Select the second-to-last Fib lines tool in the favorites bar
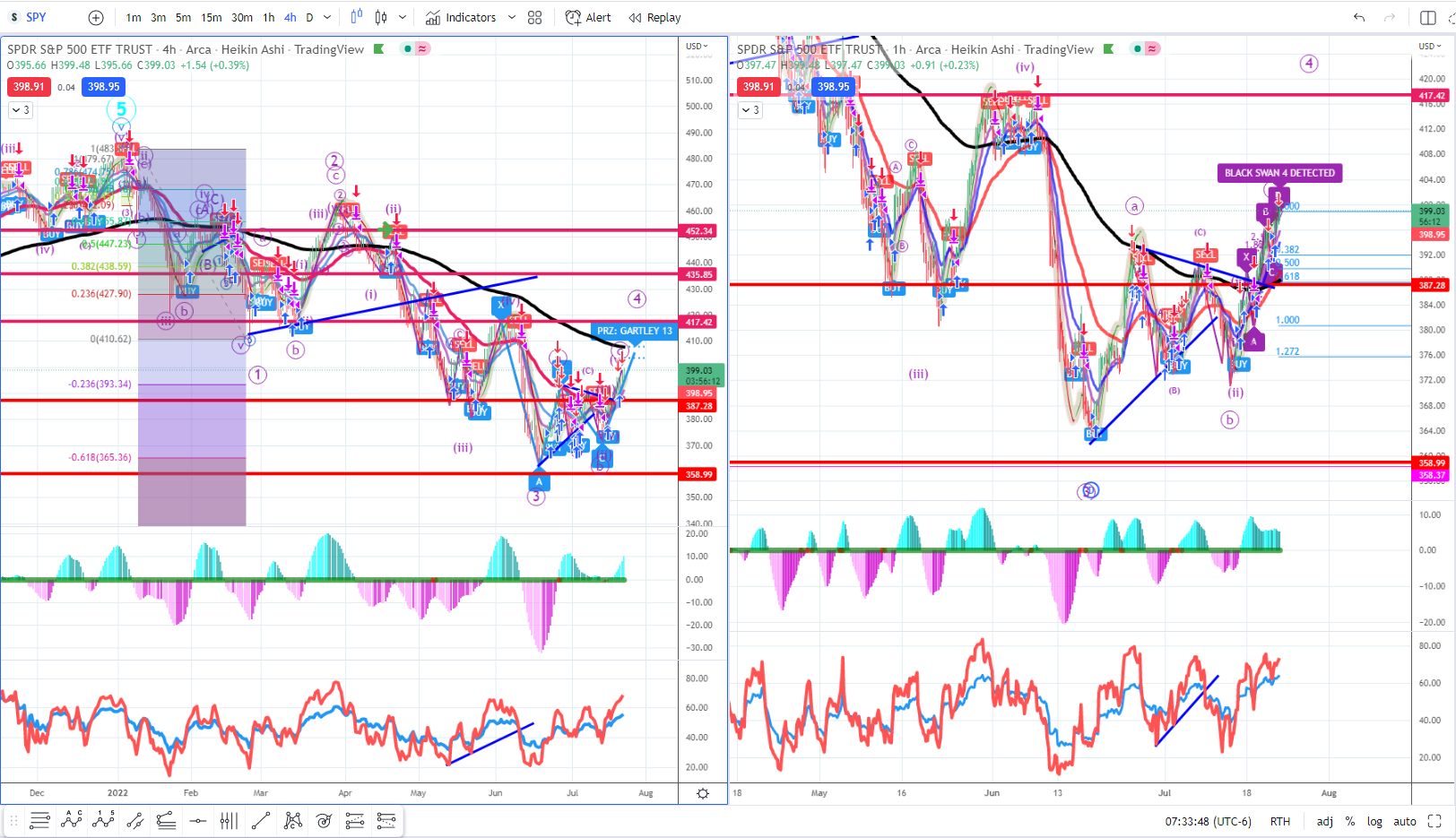This screenshot has width=1456, height=838. click(355, 820)
